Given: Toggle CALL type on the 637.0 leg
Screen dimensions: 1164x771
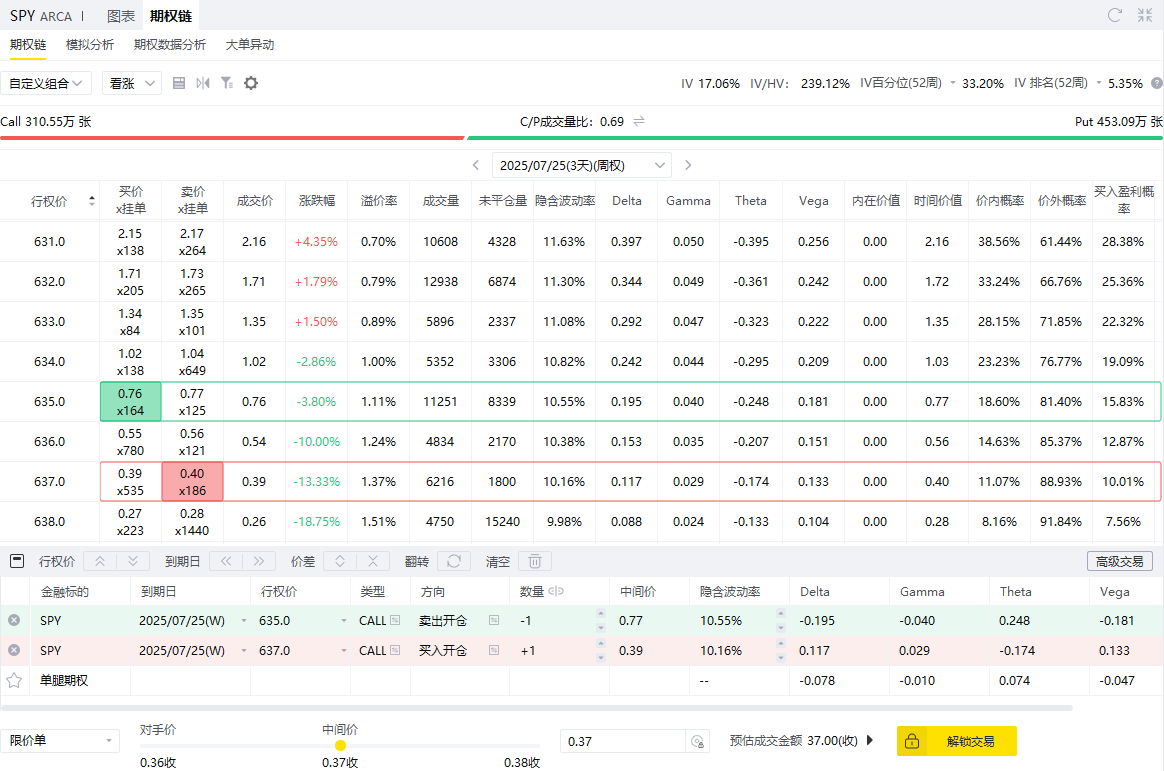Looking at the screenshot, I should click(x=394, y=651).
